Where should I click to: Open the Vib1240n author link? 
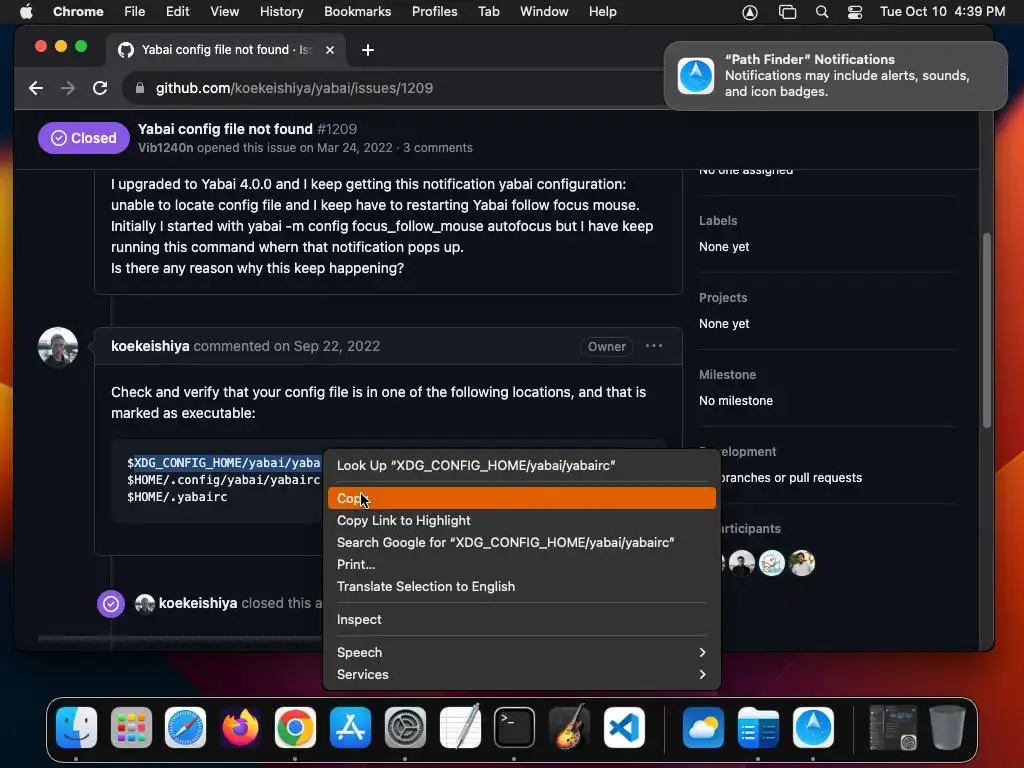pyautogui.click(x=165, y=148)
